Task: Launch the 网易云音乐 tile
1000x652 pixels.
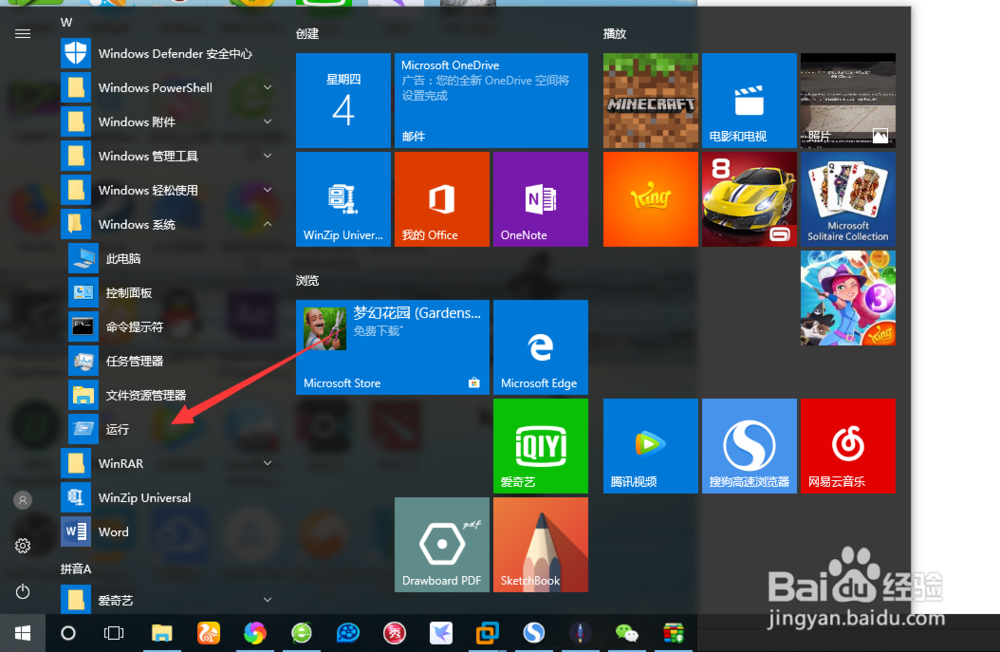Action: [848, 446]
